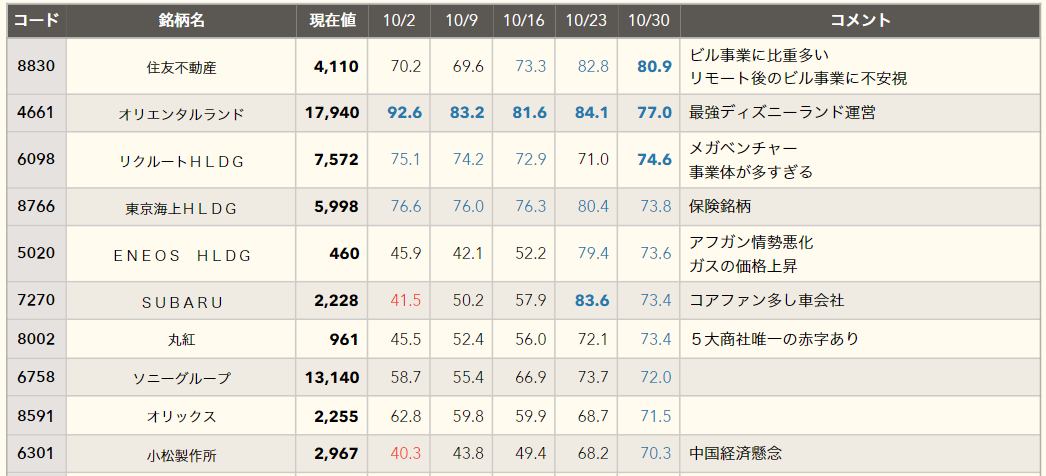Click the 74.6 value
The height and width of the screenshot is (476, 1046).
tap(654, 160)
